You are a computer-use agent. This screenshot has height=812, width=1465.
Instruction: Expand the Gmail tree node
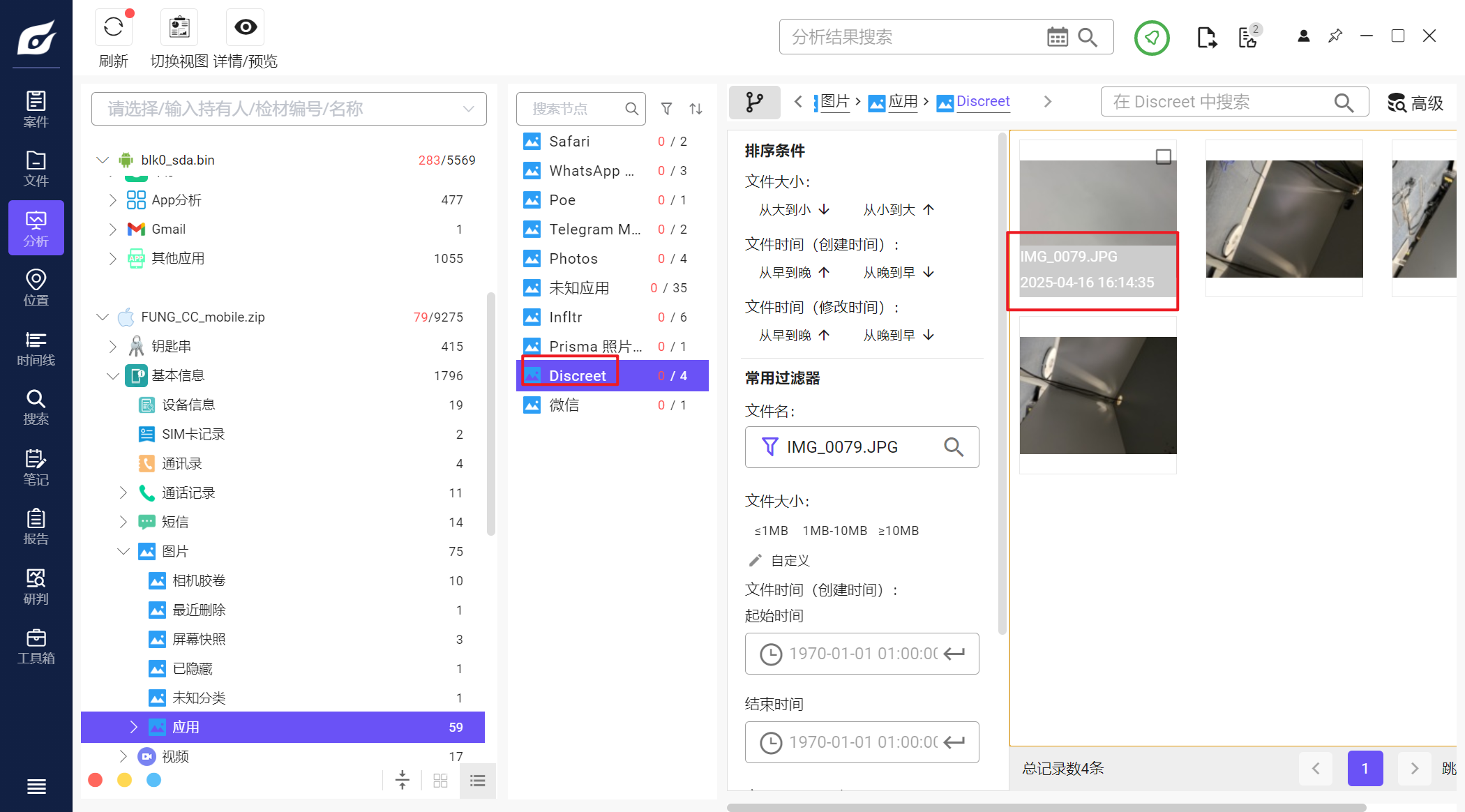pos(113,229)
